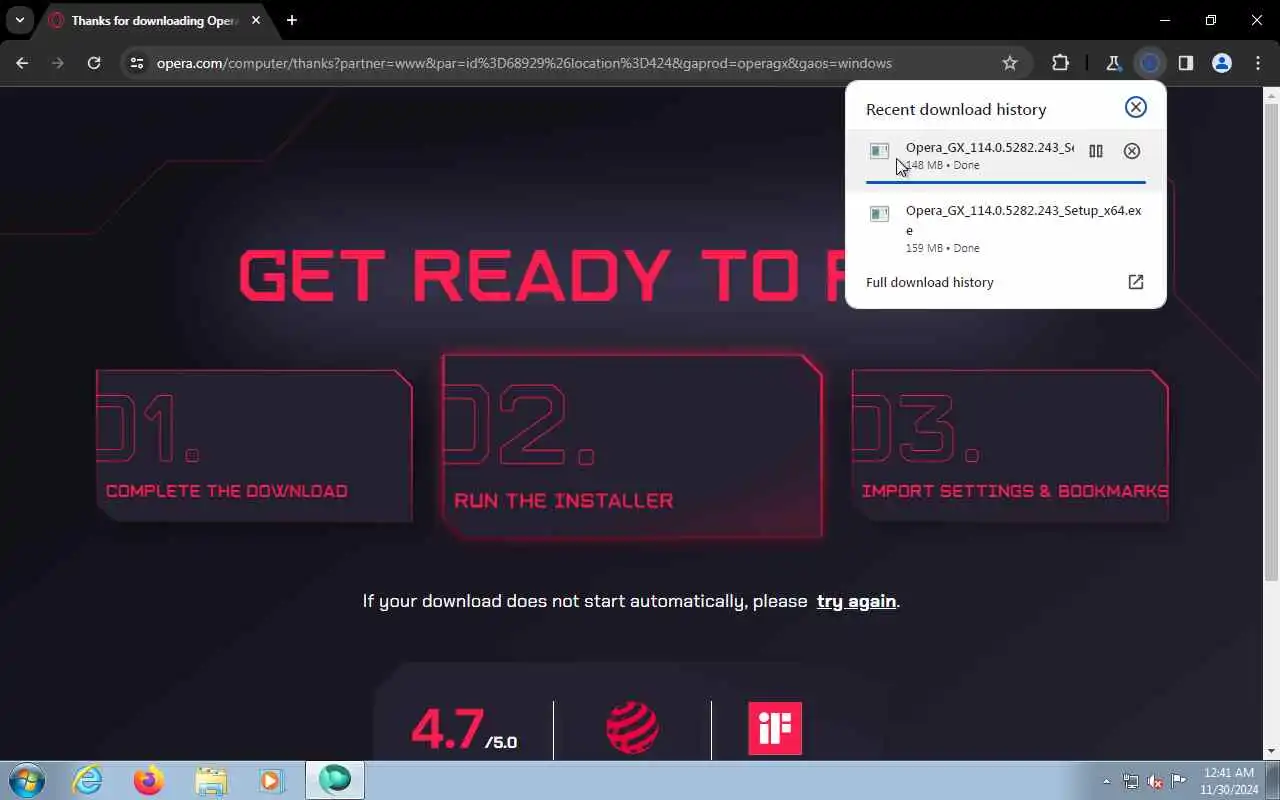Close the Recent download history popup
The image size is (1280, 800).
pos(1135,107)
